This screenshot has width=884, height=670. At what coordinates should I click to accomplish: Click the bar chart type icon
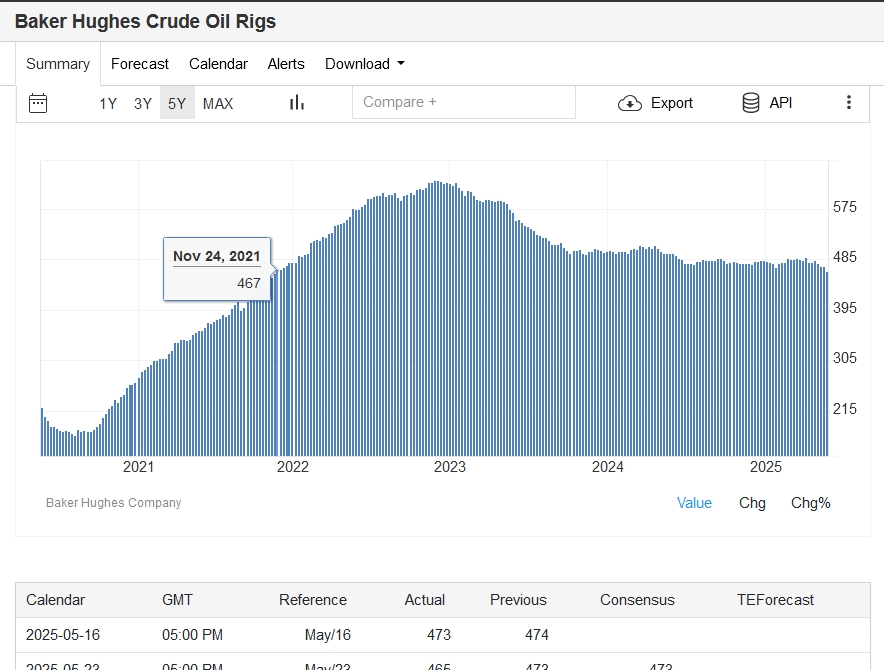coord(297,103)
